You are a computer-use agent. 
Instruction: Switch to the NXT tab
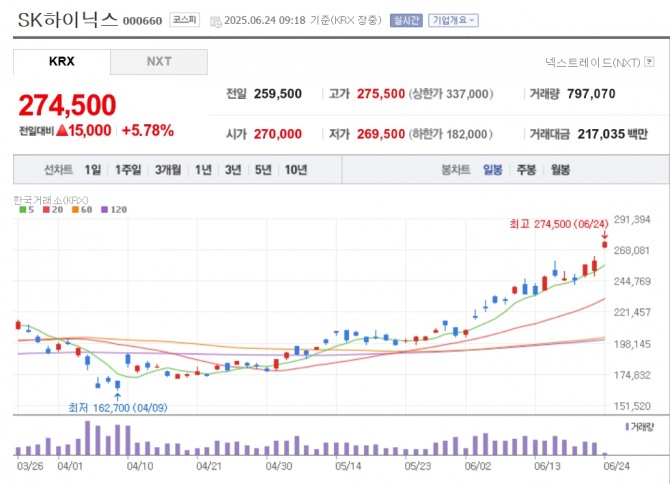[x=158, y=62]
